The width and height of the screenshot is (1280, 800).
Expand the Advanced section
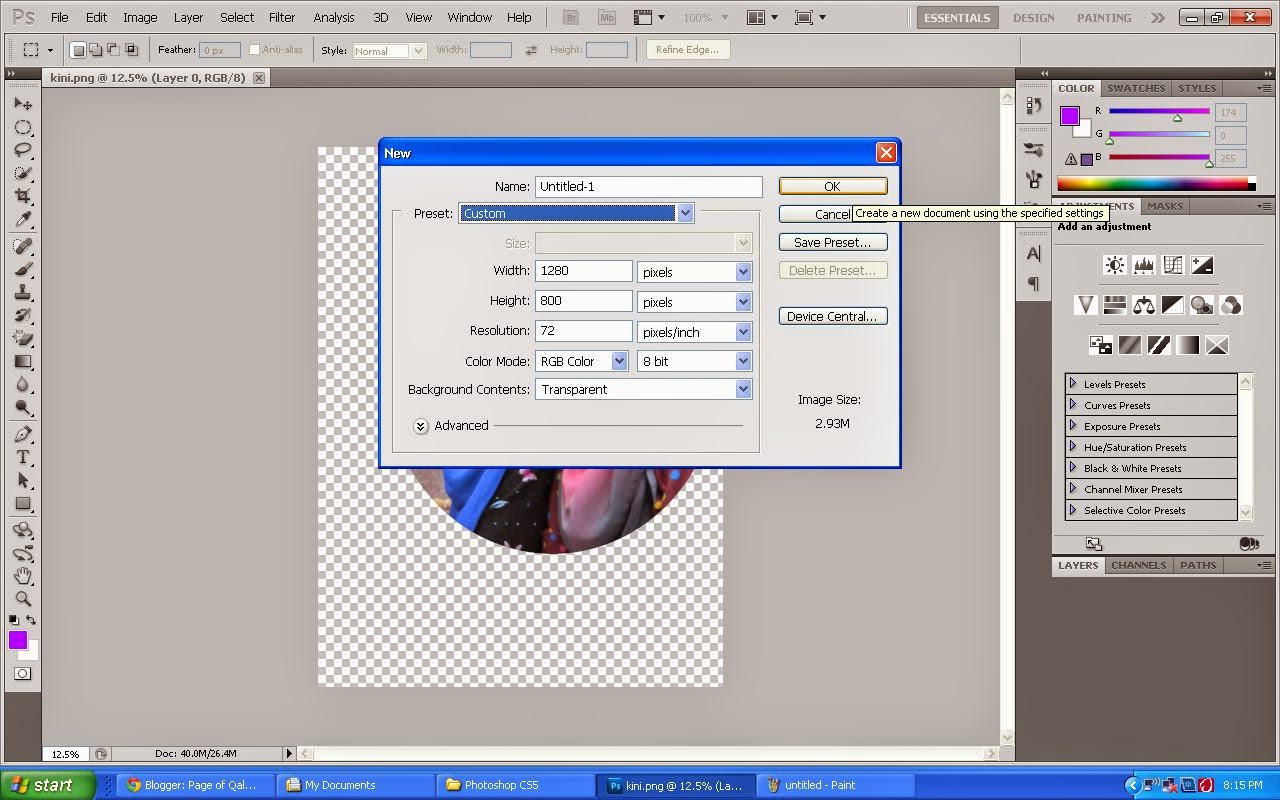click(x=421, y=426)
